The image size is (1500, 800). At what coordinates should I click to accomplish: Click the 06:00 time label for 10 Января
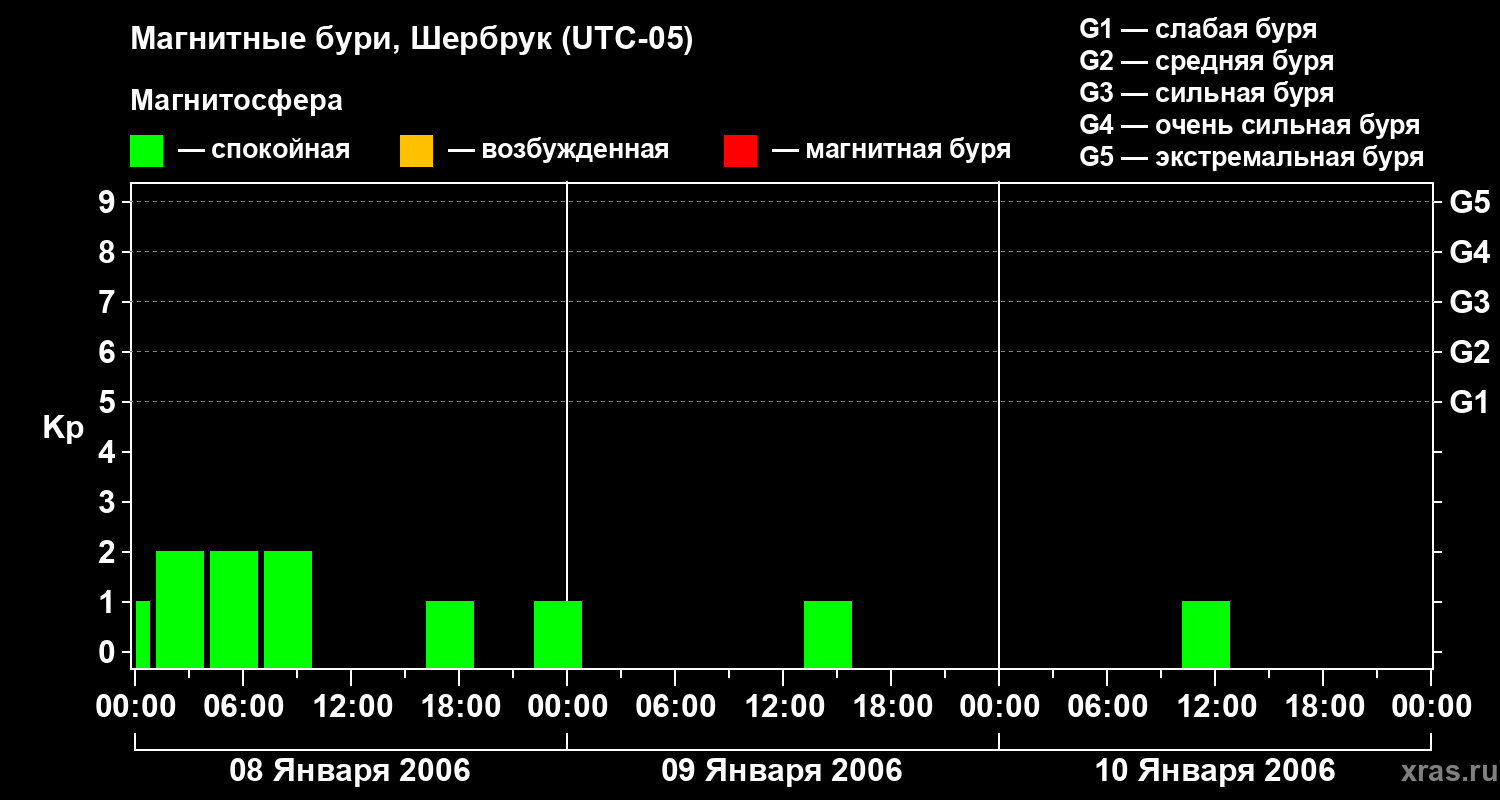coord(1107,707)
